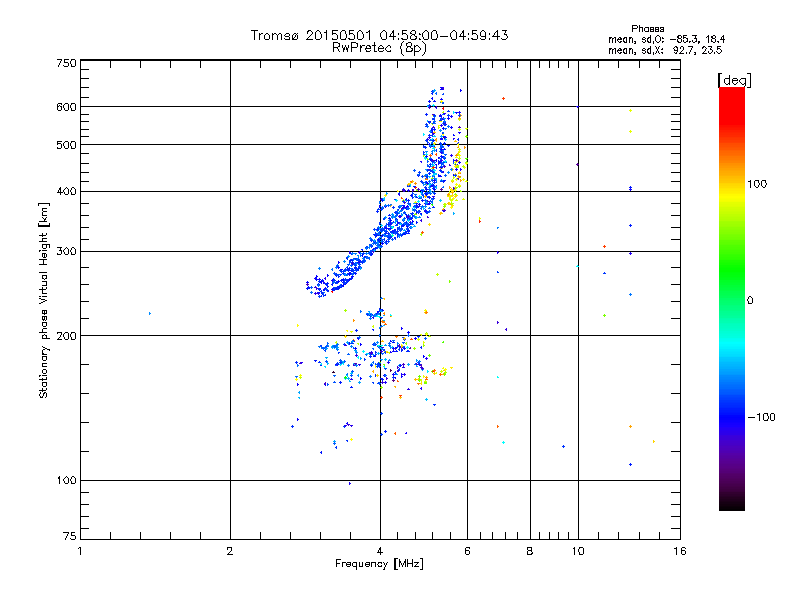
Task: Click colorbar tick label '0'
Action: coord(750,300)
